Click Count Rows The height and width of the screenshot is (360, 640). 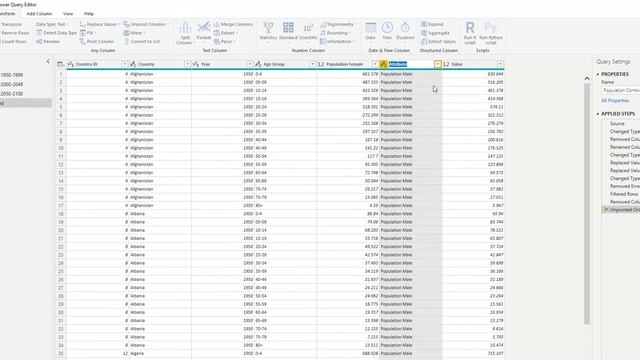[13, 41]
